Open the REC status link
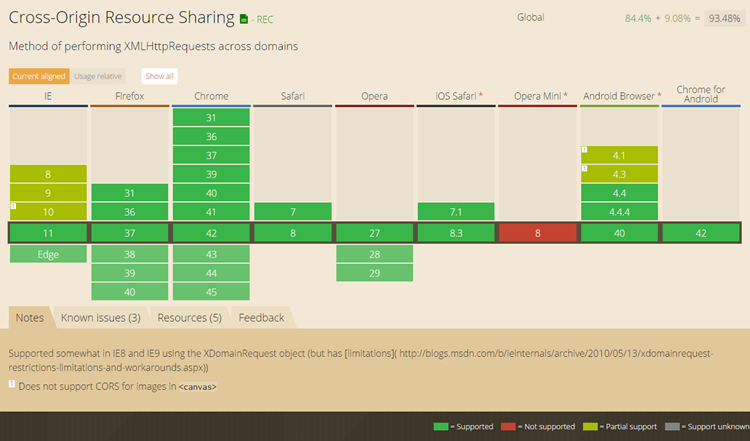750x441 pixels. [x=265, y=20]
